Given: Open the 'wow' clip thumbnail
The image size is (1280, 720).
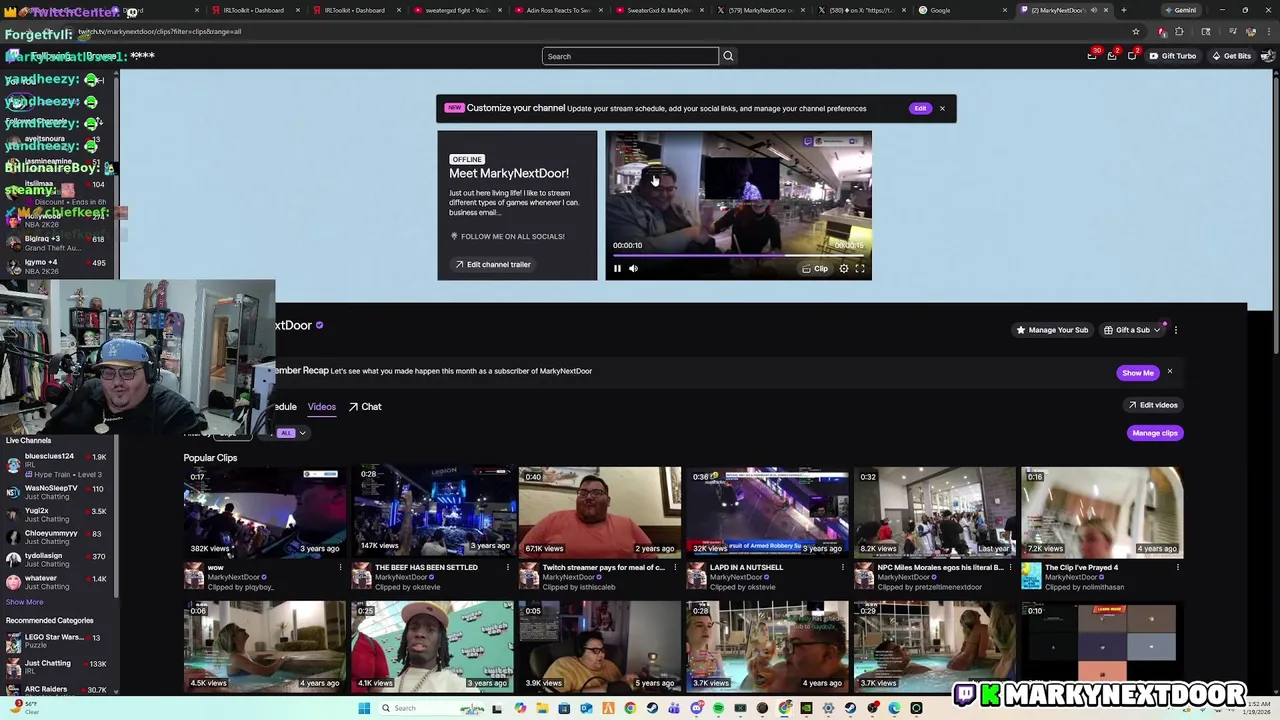Looking at the screenshot, I should pos(265,511).
